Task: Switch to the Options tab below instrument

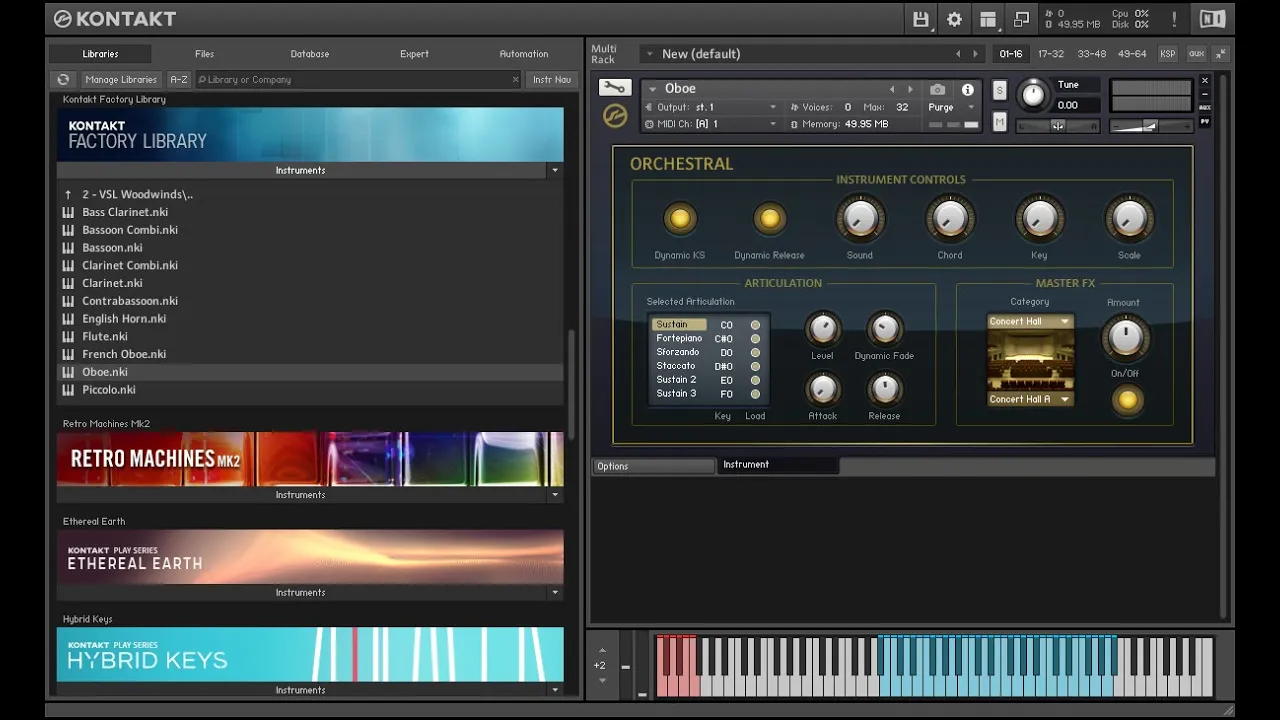Action: [654, 466]
